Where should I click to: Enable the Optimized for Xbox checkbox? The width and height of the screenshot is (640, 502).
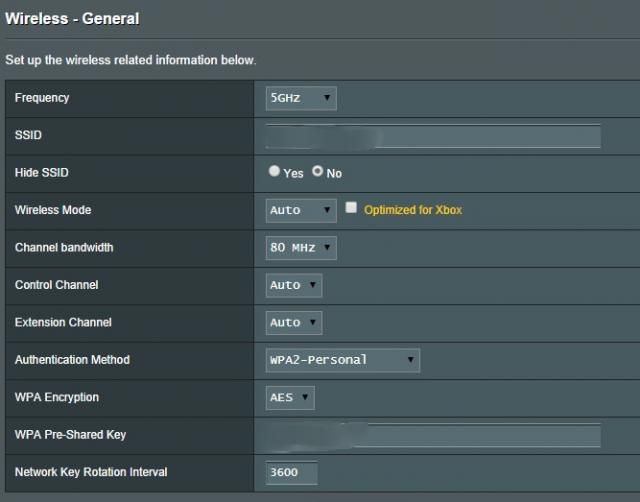click(351, 209)
